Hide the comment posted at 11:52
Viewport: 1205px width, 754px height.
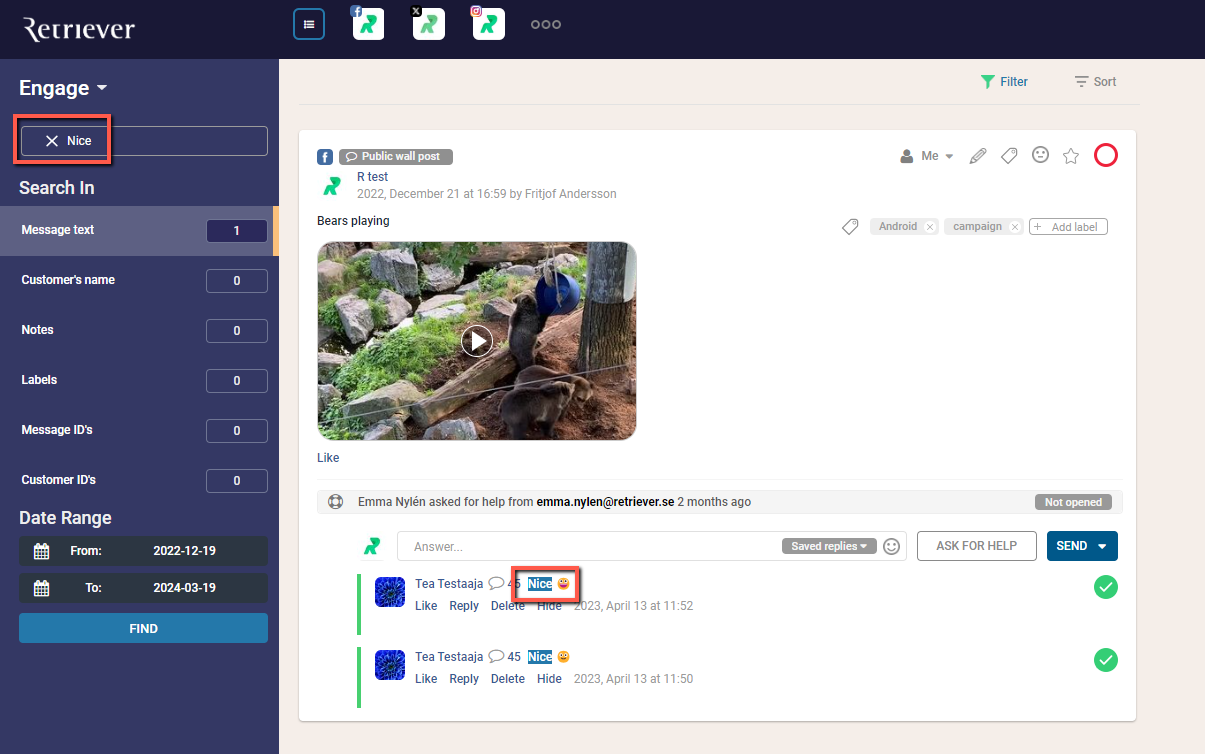point(549,606)
